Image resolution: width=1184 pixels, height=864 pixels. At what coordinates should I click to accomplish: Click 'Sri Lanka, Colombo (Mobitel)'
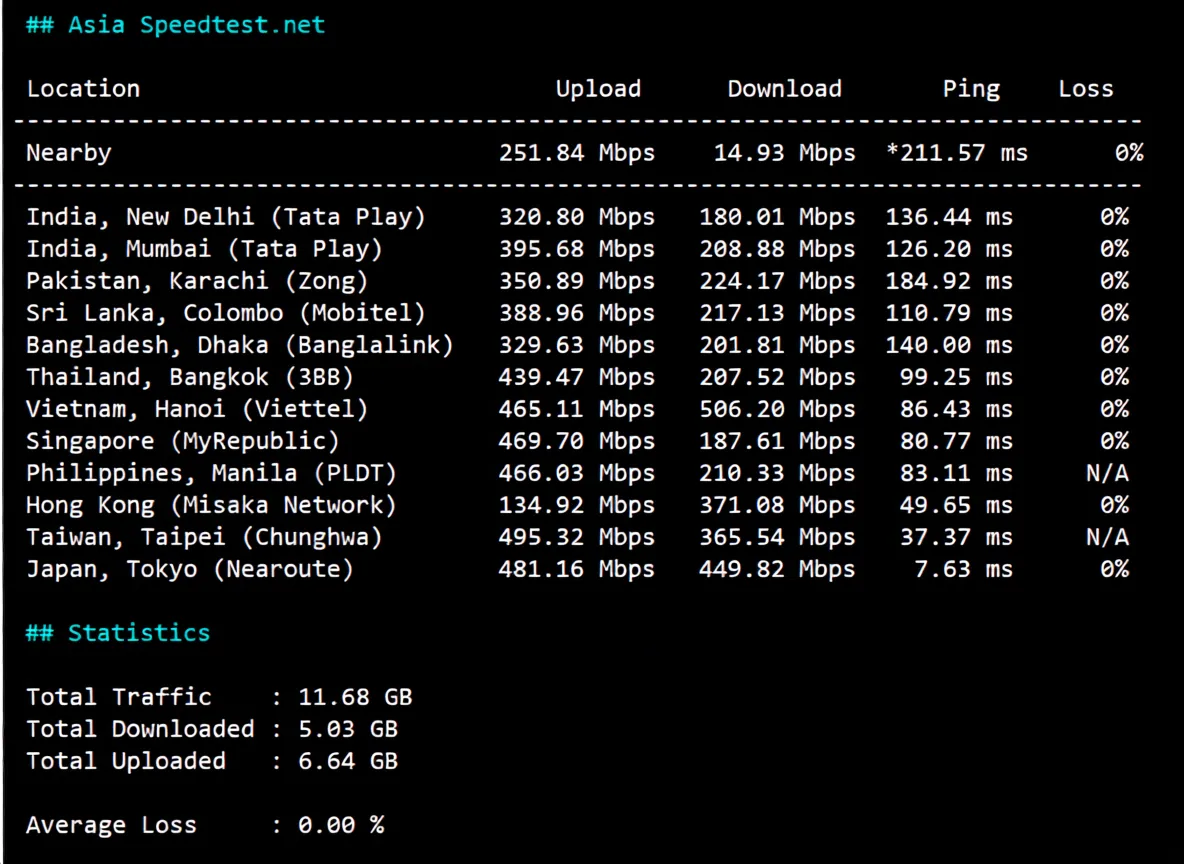pyautogui.click(x=227, y=313)
